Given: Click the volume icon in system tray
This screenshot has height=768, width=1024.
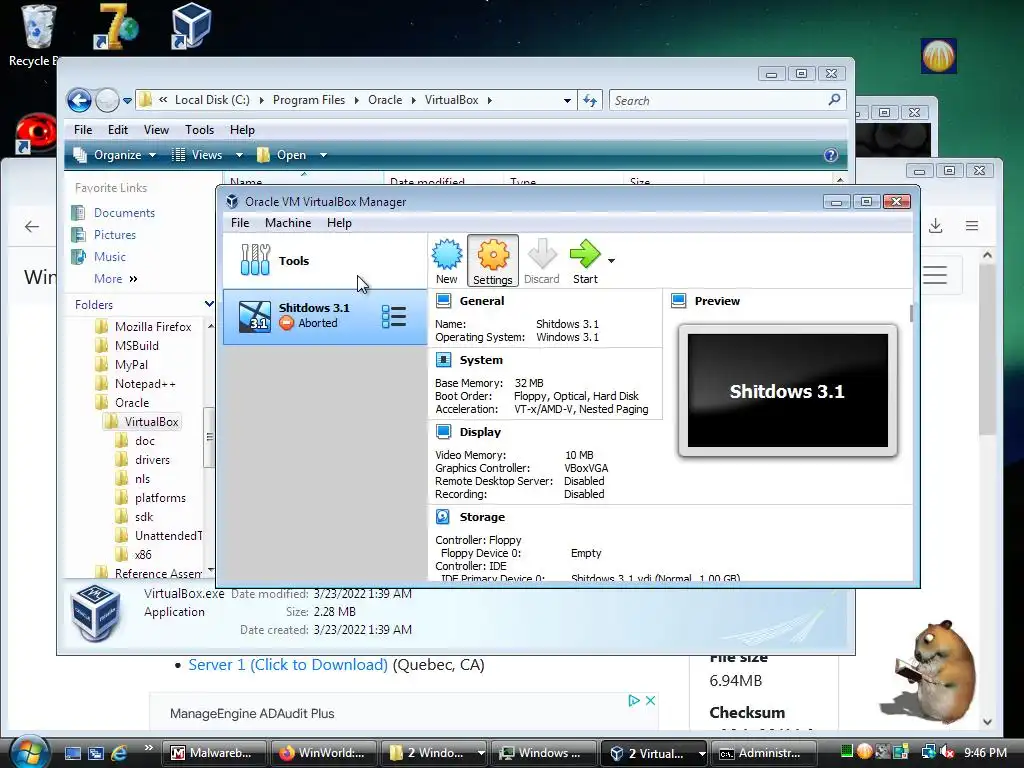Looking at the screenshot, I should click(947, 752).
